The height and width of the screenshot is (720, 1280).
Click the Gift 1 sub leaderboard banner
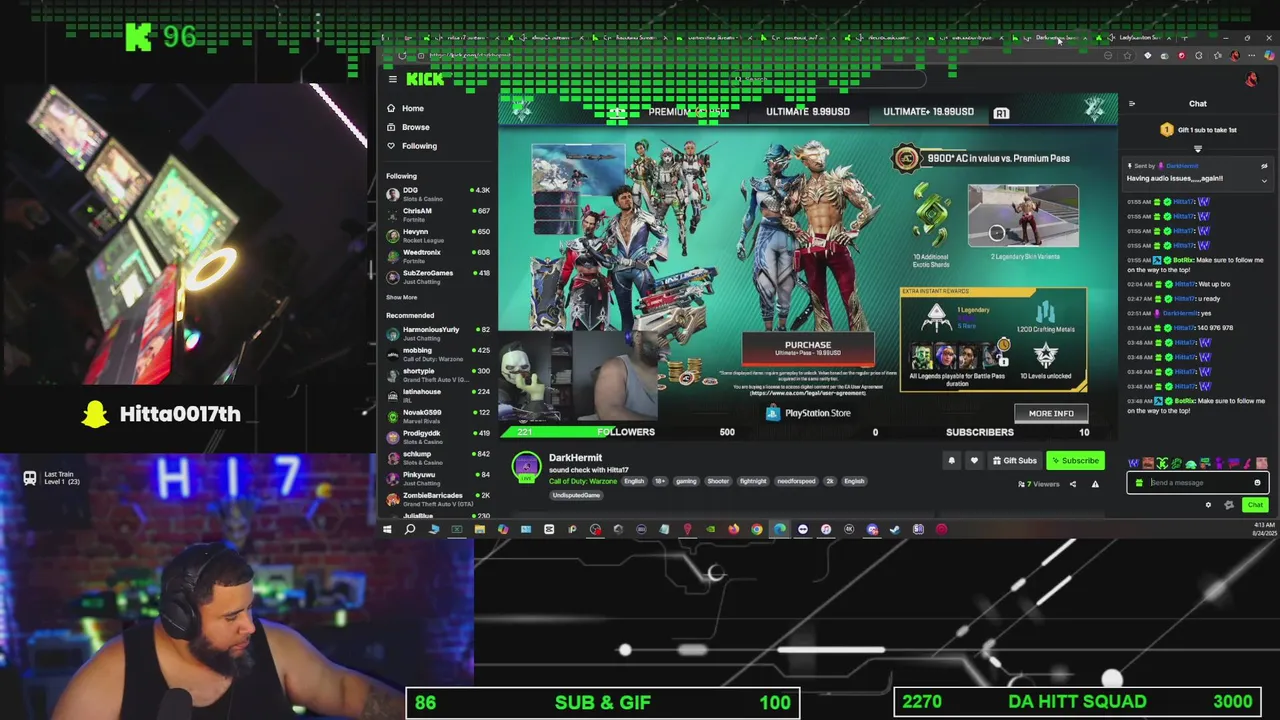(x=1198, y=130)
